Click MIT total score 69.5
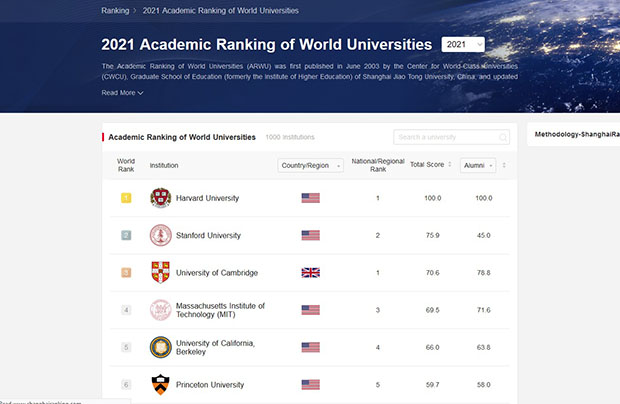This screenshot has height=404, width=620. tap(433, 310)
